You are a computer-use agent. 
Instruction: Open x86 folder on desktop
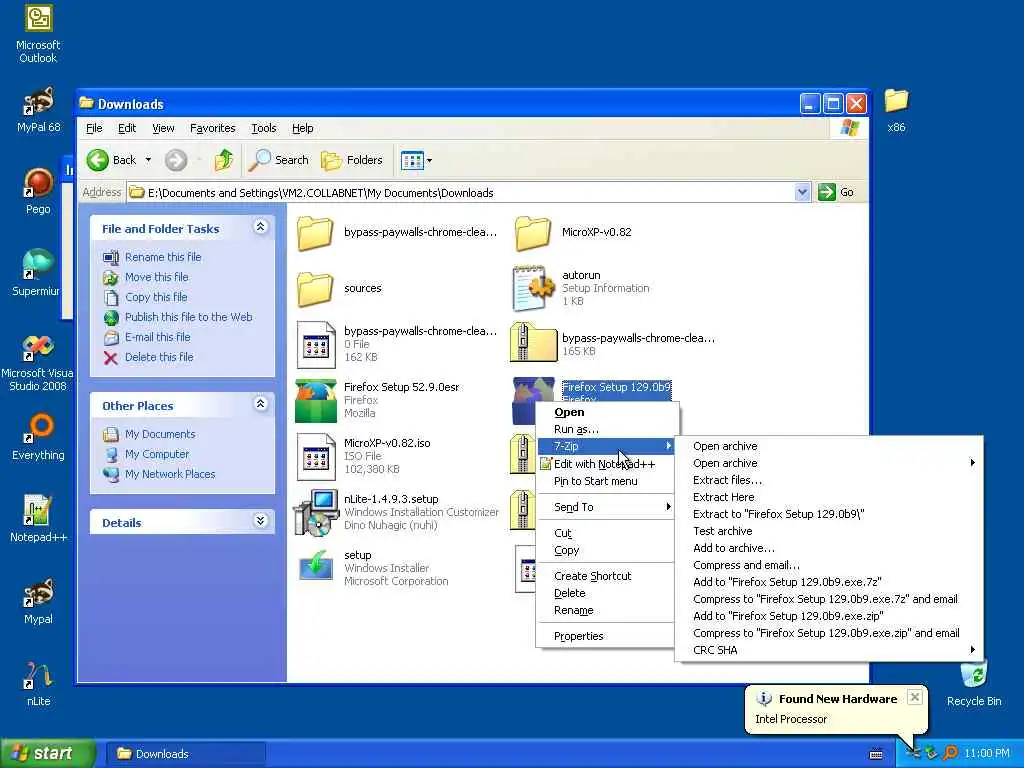tap(896, 110)
